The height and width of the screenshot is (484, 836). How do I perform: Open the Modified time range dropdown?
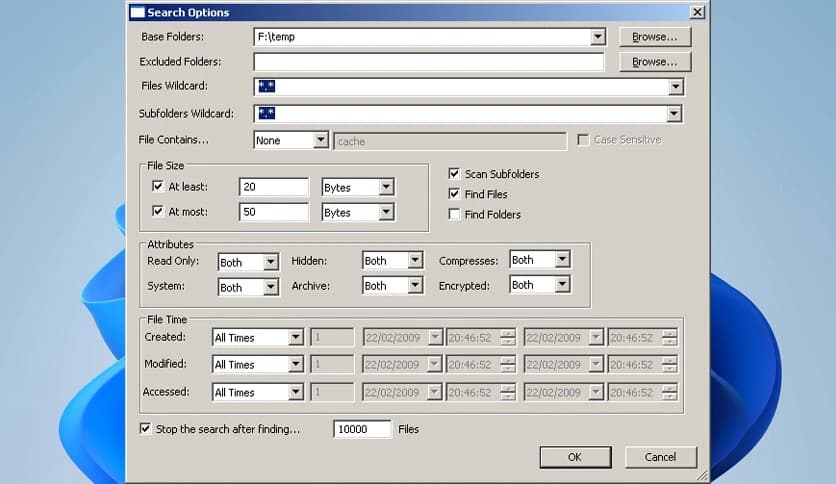295,364
